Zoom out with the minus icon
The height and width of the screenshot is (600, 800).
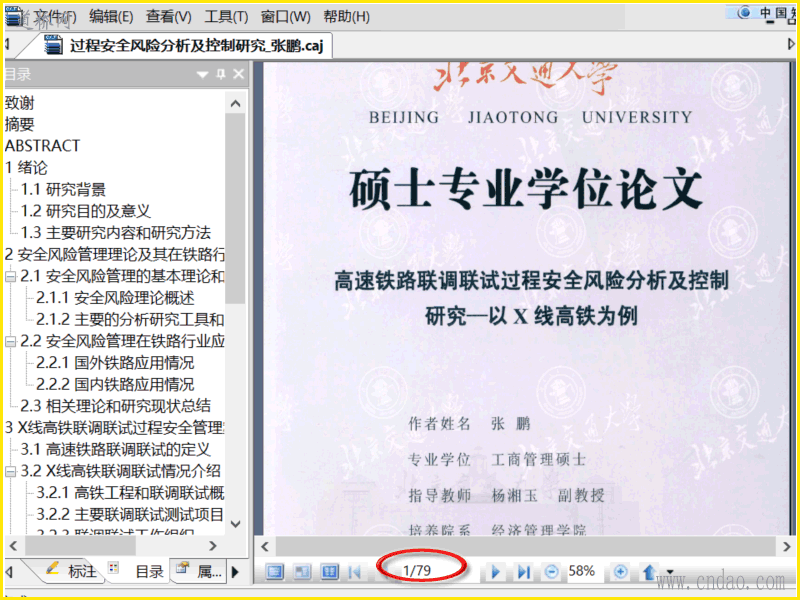(x=551, y=571)
